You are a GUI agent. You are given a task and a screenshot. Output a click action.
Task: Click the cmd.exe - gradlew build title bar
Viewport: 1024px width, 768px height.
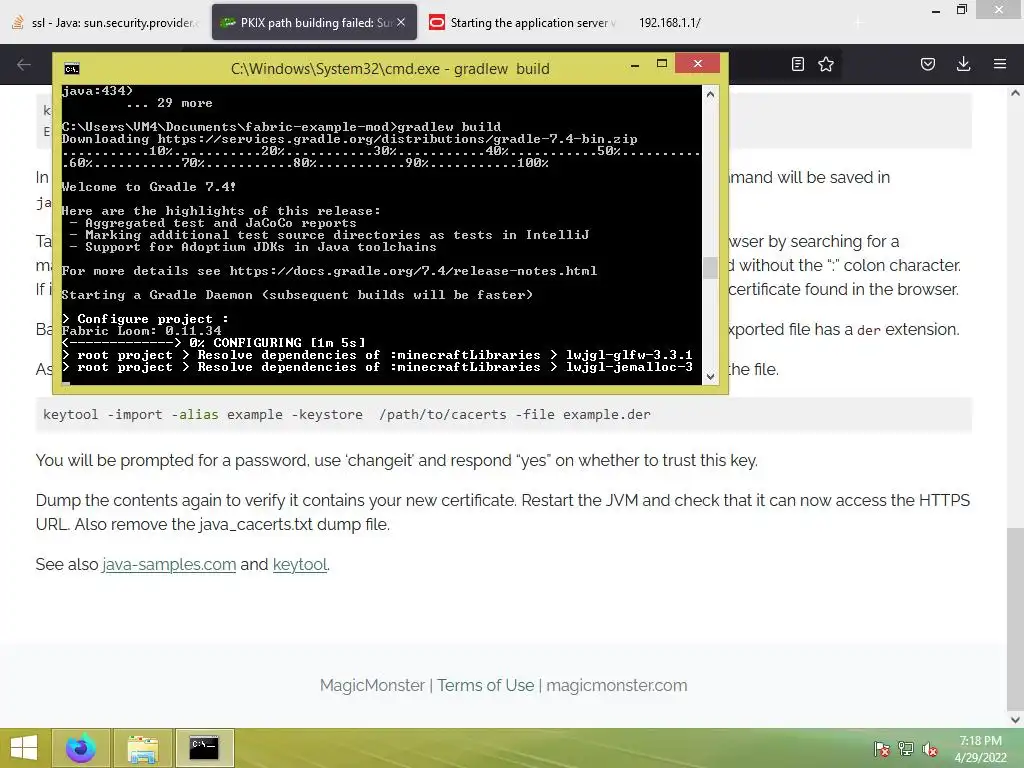[390, 69]
